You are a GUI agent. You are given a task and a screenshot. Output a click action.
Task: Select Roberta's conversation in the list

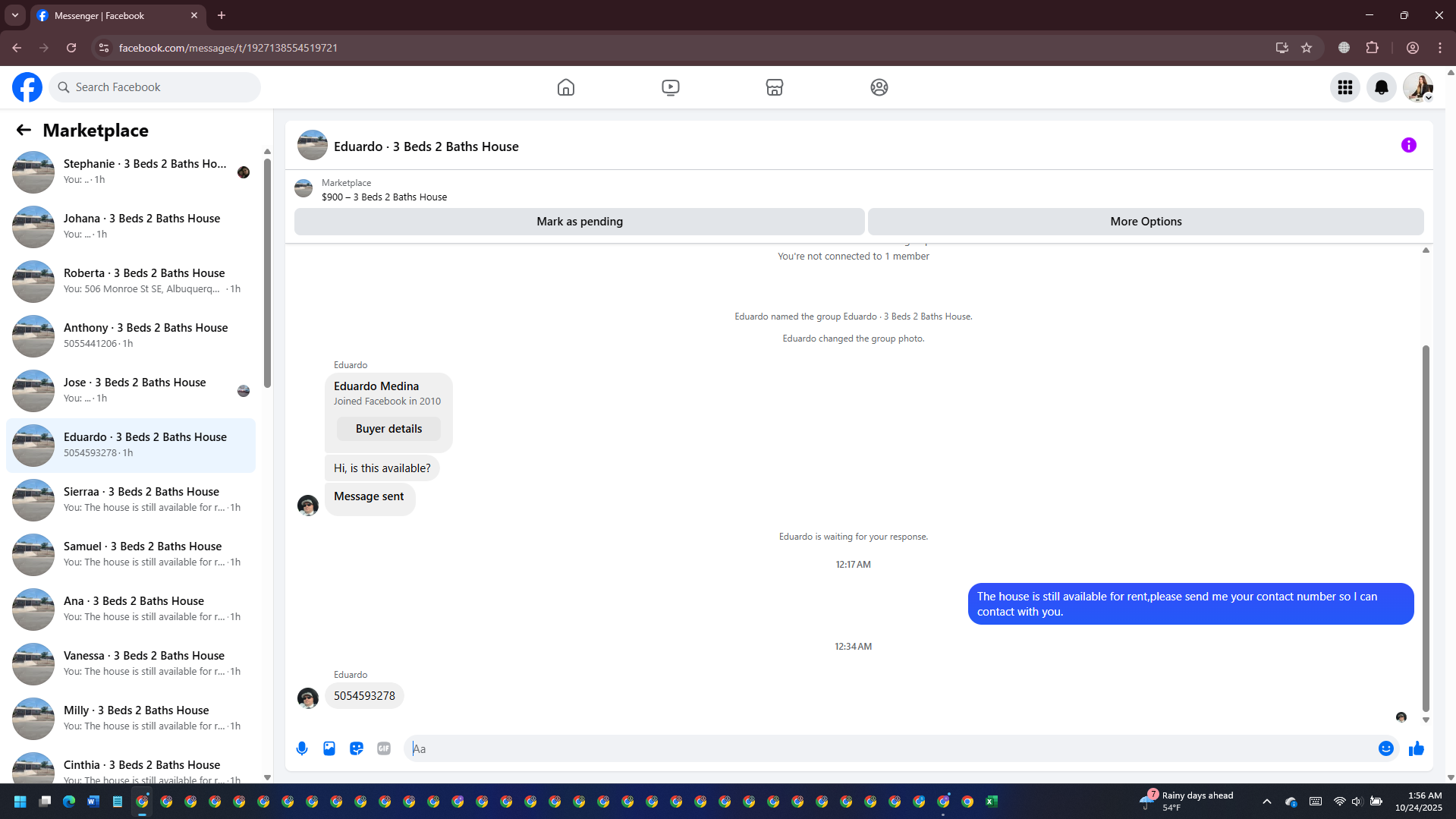(131, 281)
